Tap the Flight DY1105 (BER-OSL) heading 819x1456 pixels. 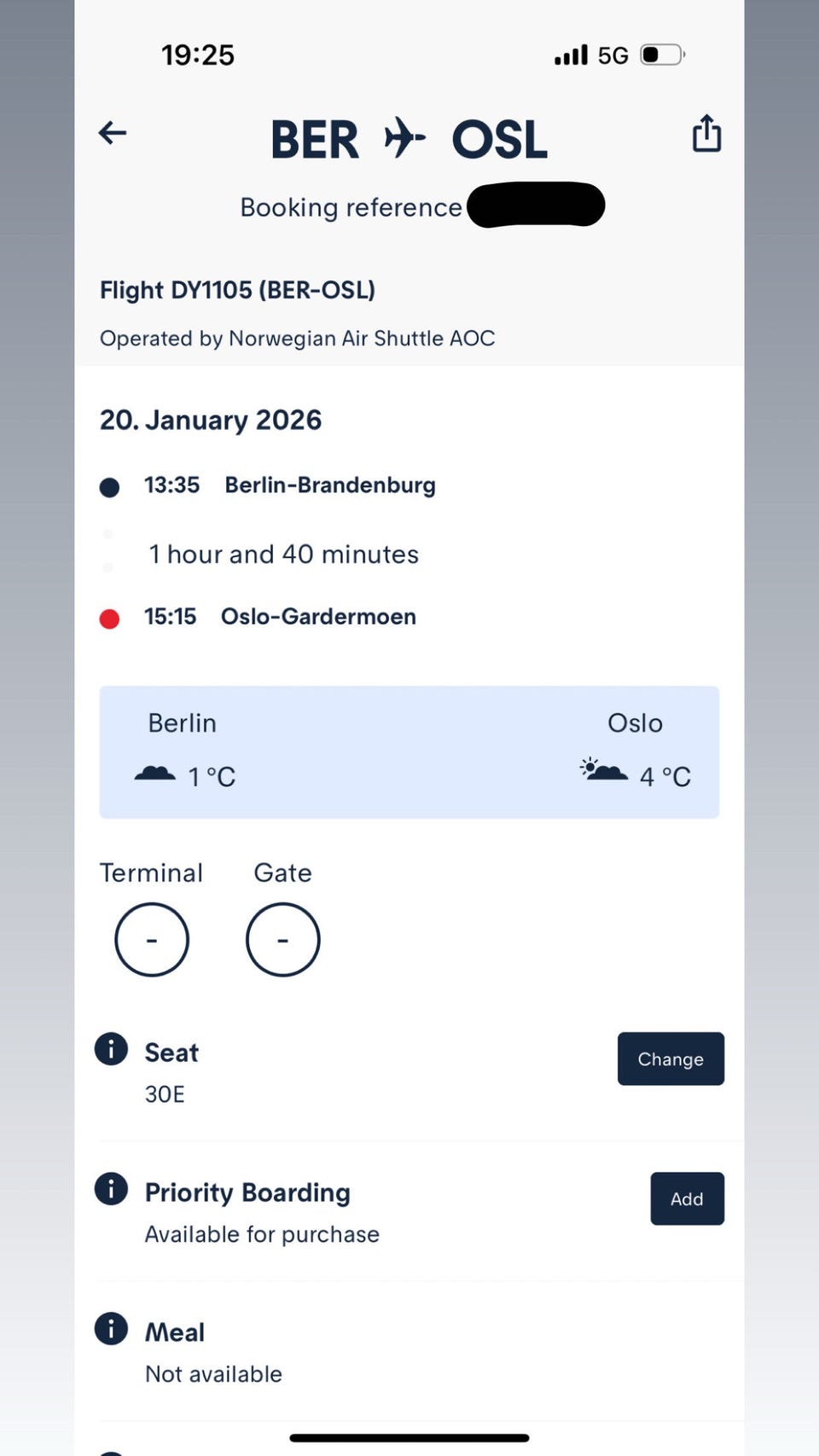coord(237,290)
